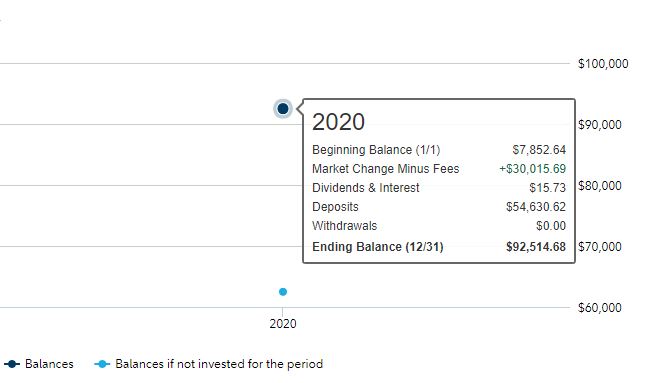The image size is (654, 383).
Task: Toggle the Balances if not invested legend series
Action: tap(209, 364)
